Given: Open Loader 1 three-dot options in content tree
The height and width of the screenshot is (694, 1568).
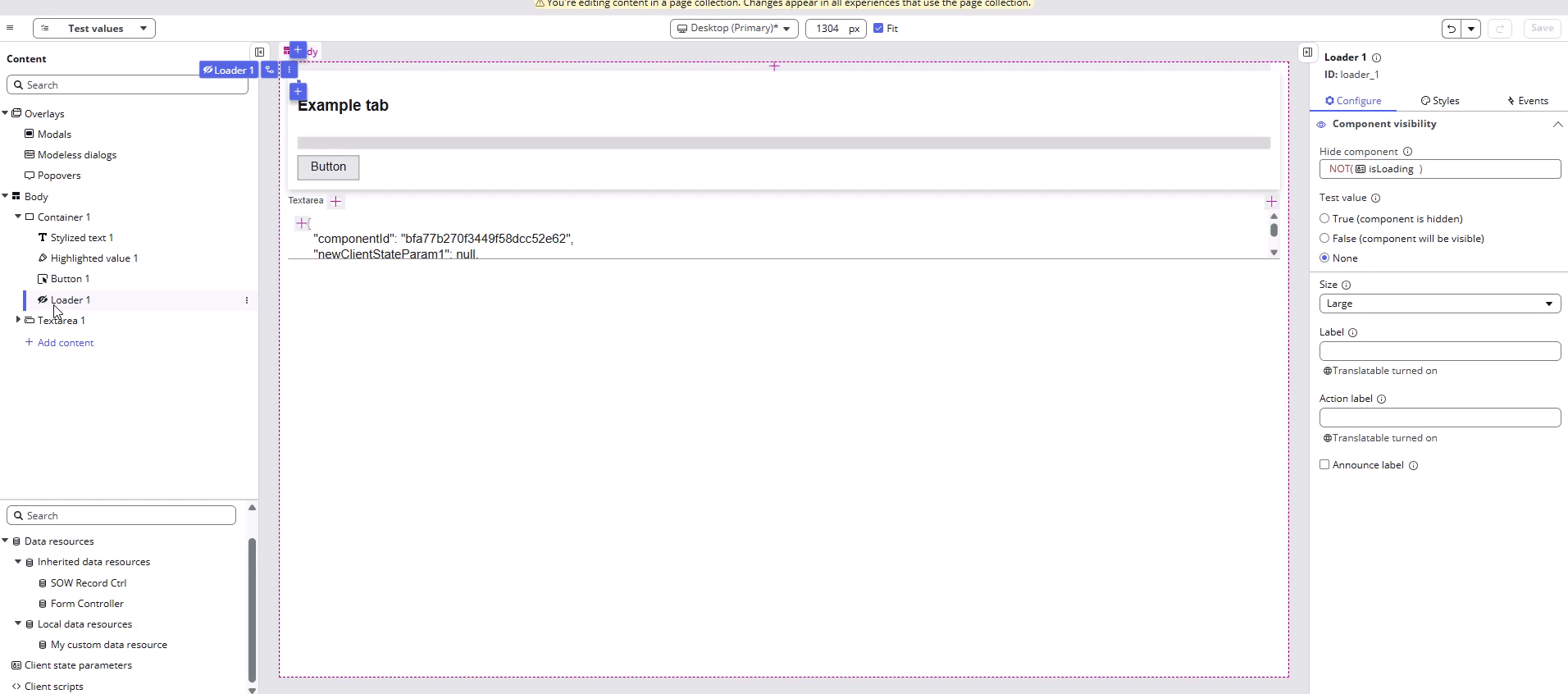Looking at the screenshot, I should click(x=246, y=300).
